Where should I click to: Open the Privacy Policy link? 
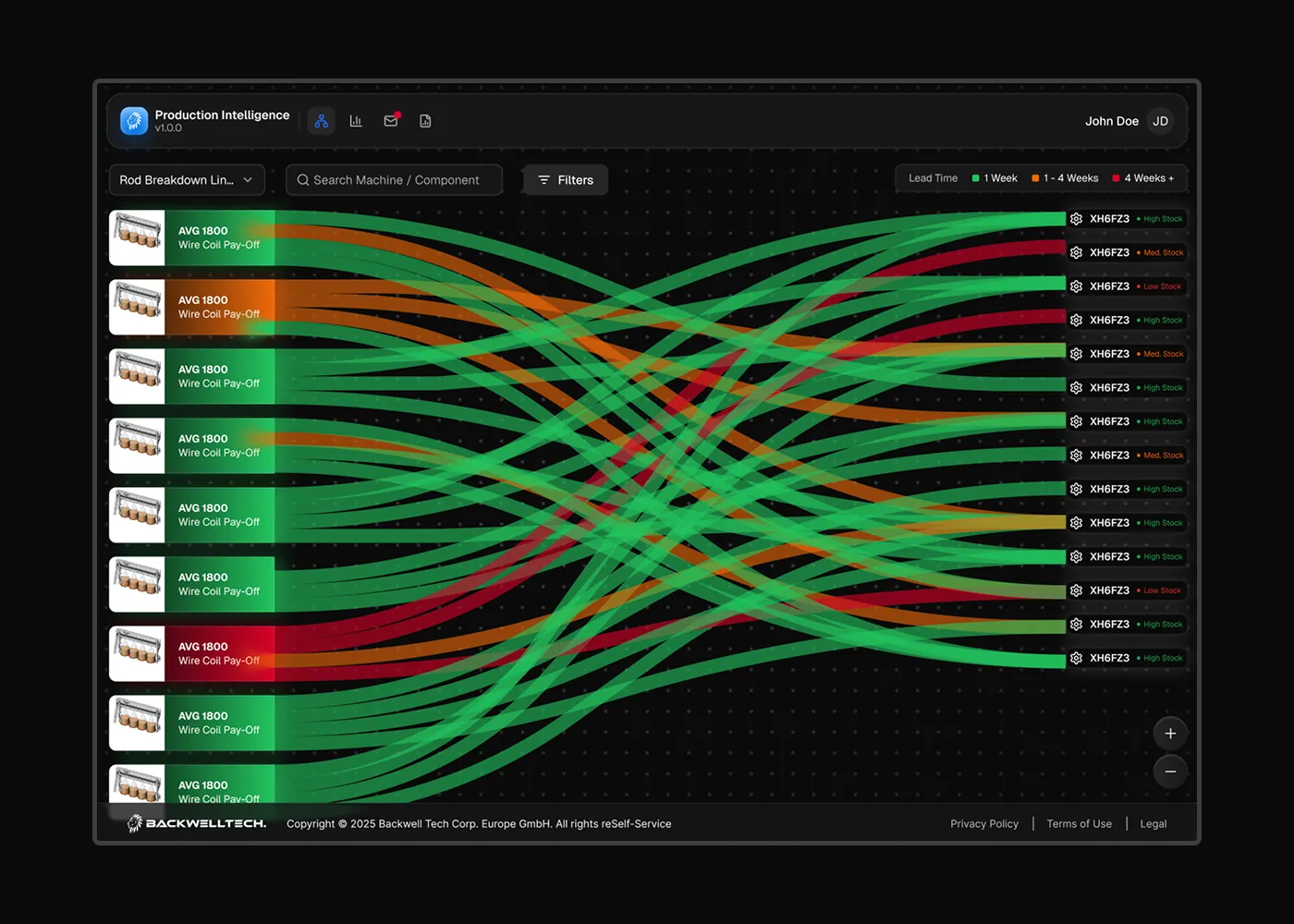983,823
